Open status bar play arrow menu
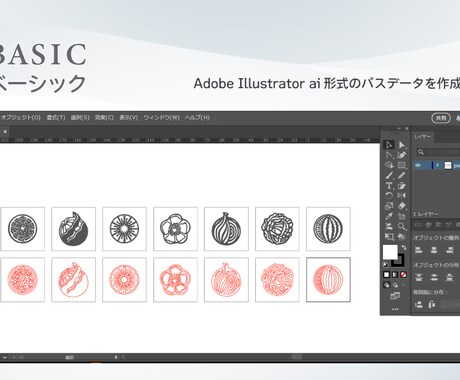460x380 pixels. pos(116,357)
